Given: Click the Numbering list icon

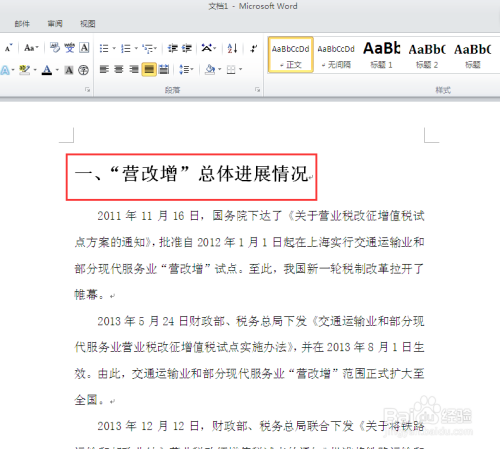Looking at the screenshot, I should click(x=126, y=49).
